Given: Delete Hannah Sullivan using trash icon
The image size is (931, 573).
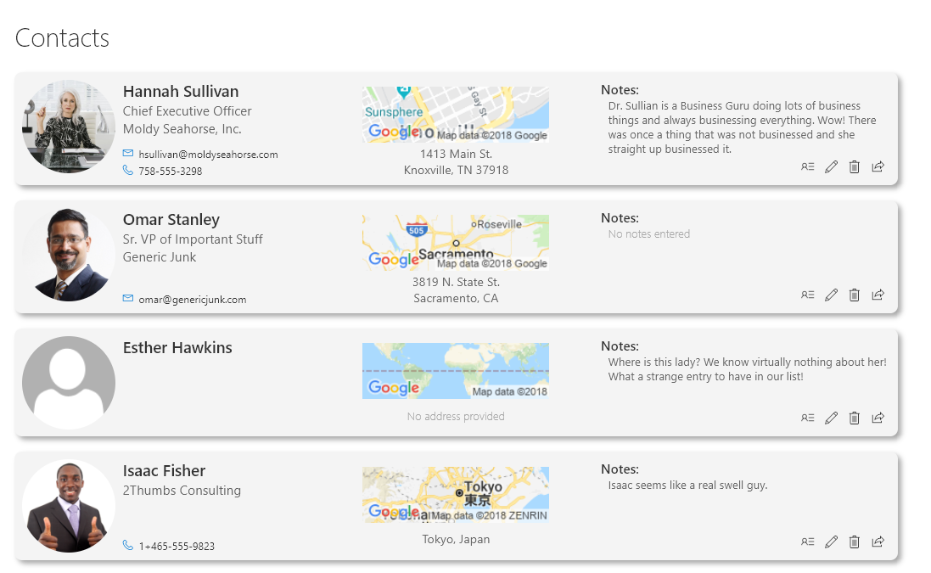Looking at the screenshot, I should (854, 167).
